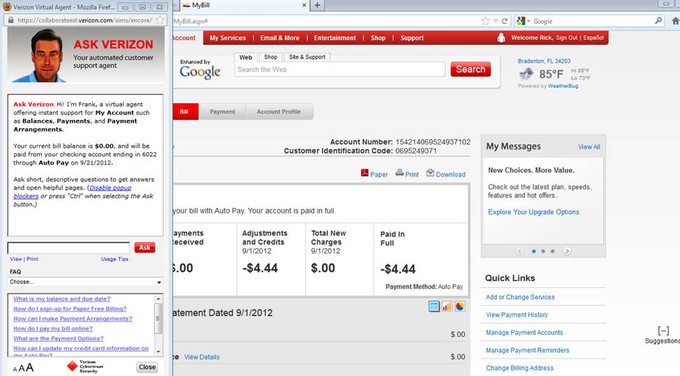Click the Ask button in Virtual Agent
Image resolution: width=680 pixels, height=376 pixels.
coord(144,247)
